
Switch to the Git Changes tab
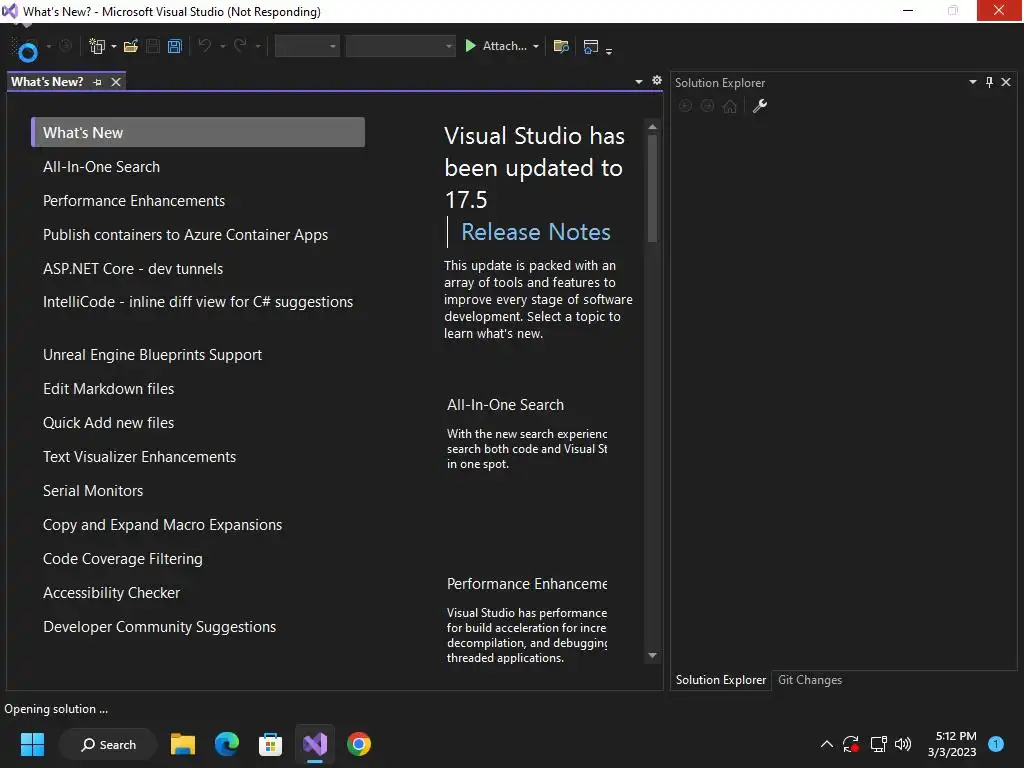pyautogui.click(x=810, y=680)
